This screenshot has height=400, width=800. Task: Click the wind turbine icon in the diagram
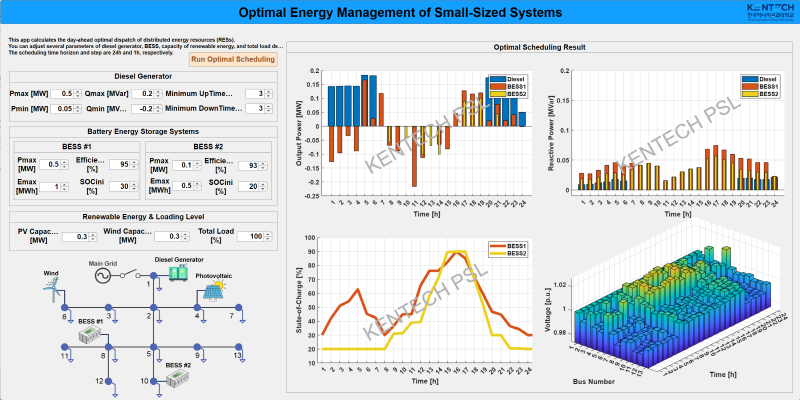[53, 290]
